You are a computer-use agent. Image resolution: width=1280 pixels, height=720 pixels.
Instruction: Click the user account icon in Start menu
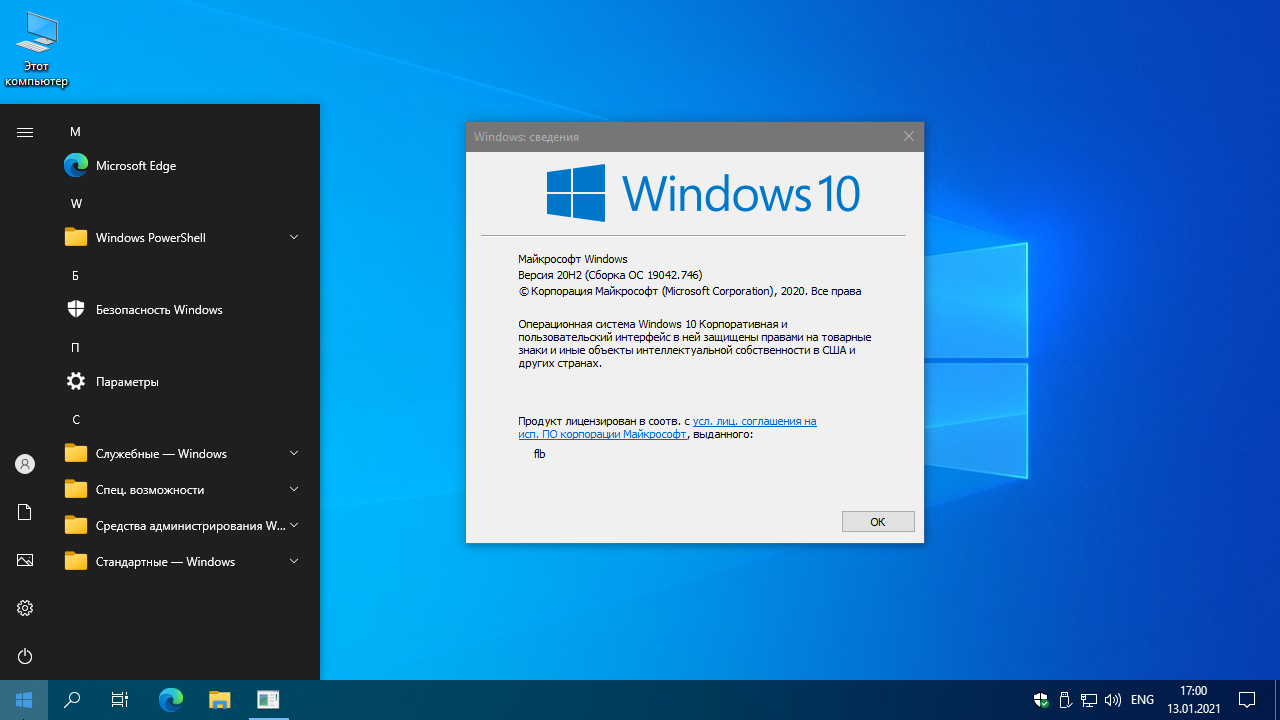[25, 464]
